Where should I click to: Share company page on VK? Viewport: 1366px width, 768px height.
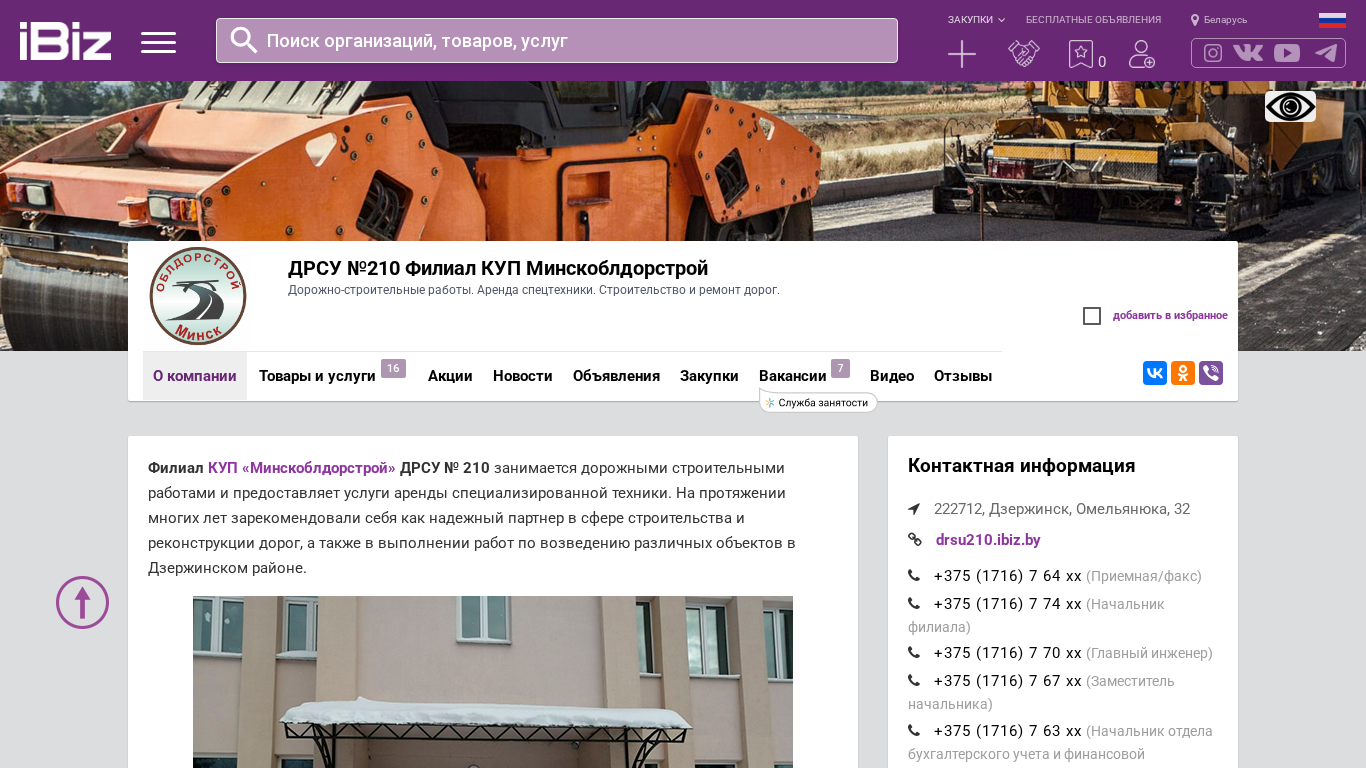[1155, 373]
